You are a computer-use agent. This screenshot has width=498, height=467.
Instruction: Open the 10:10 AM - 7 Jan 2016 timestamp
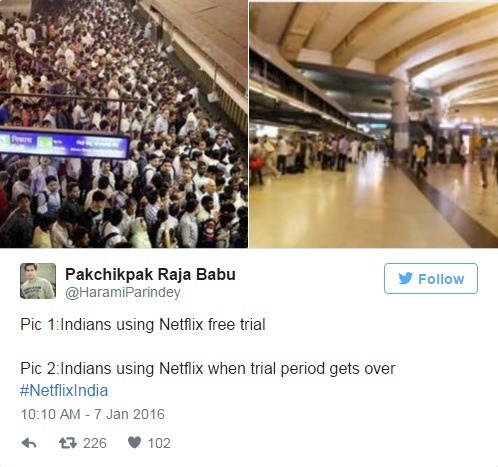93,414
